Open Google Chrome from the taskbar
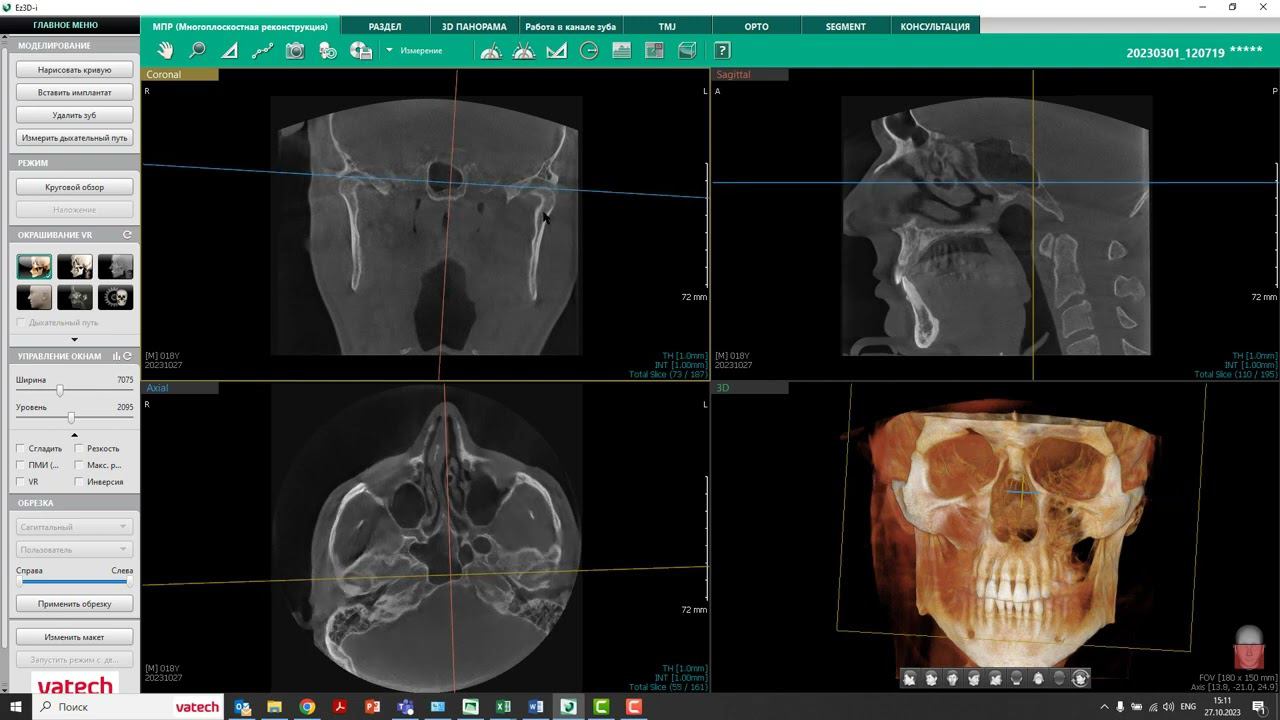1280x720 pixels. coord(307,707)
